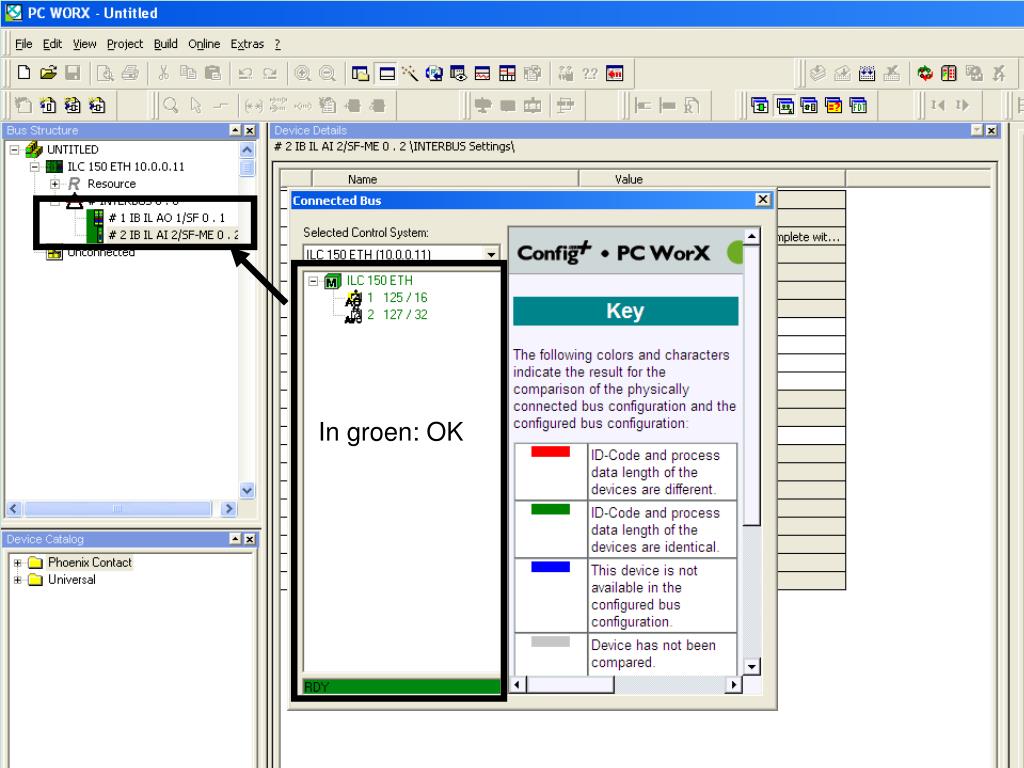Click the red grid table toolbar icon
The height and width of the screenshot is (768, 1024).
[507, 72]
